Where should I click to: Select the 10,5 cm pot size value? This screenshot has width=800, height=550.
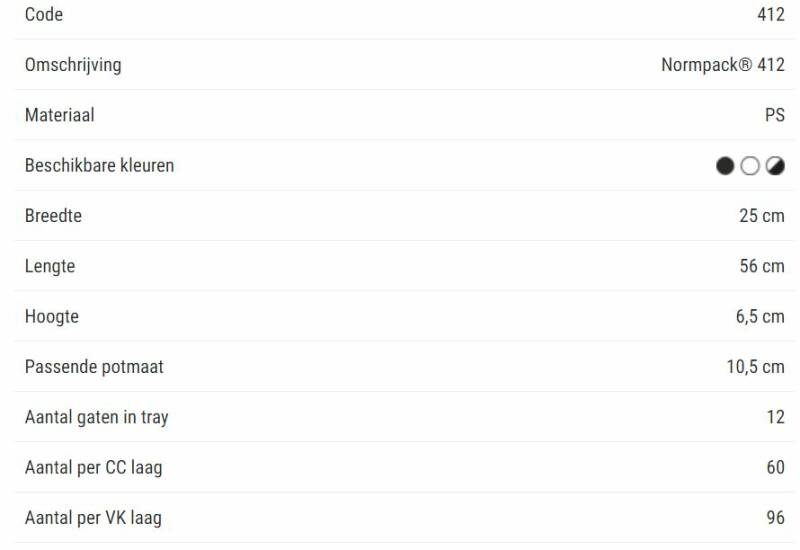click(755, 367)
